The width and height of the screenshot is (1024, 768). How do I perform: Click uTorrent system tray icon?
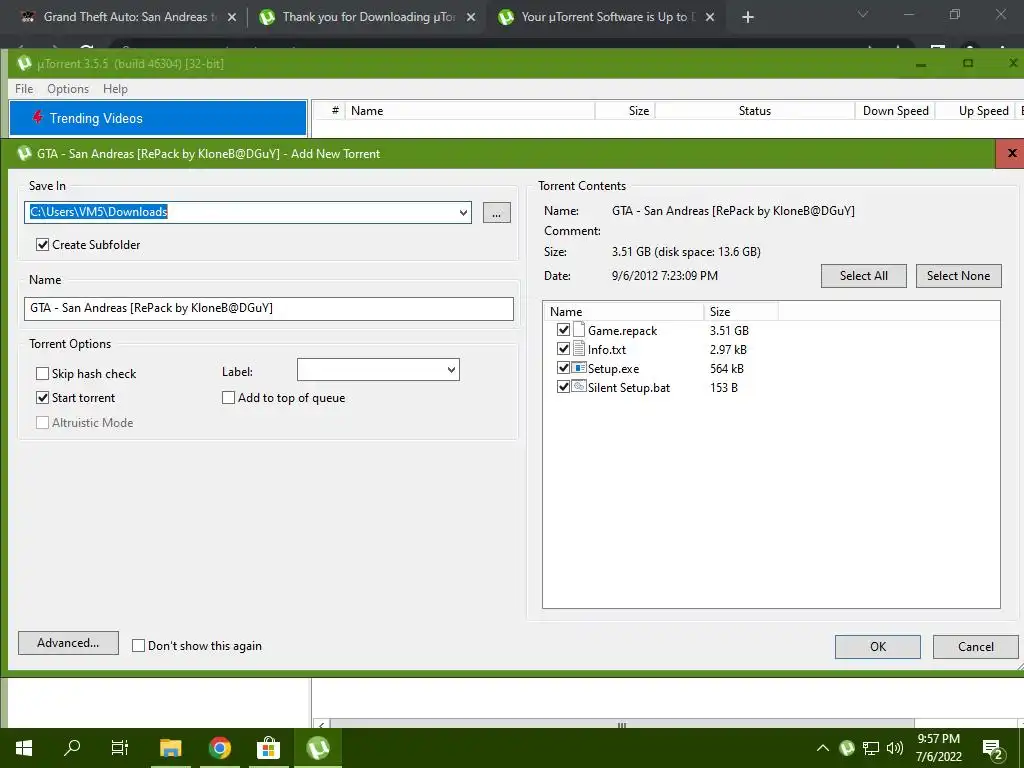pos(847,748)
